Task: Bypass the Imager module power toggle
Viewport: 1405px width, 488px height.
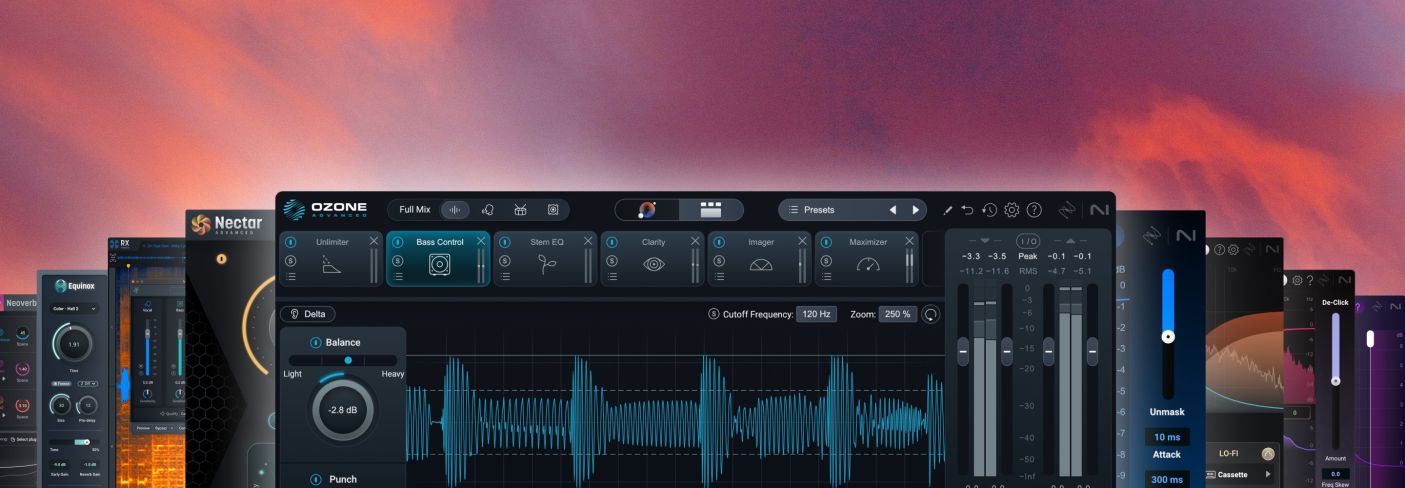Action: click(719, 242)
